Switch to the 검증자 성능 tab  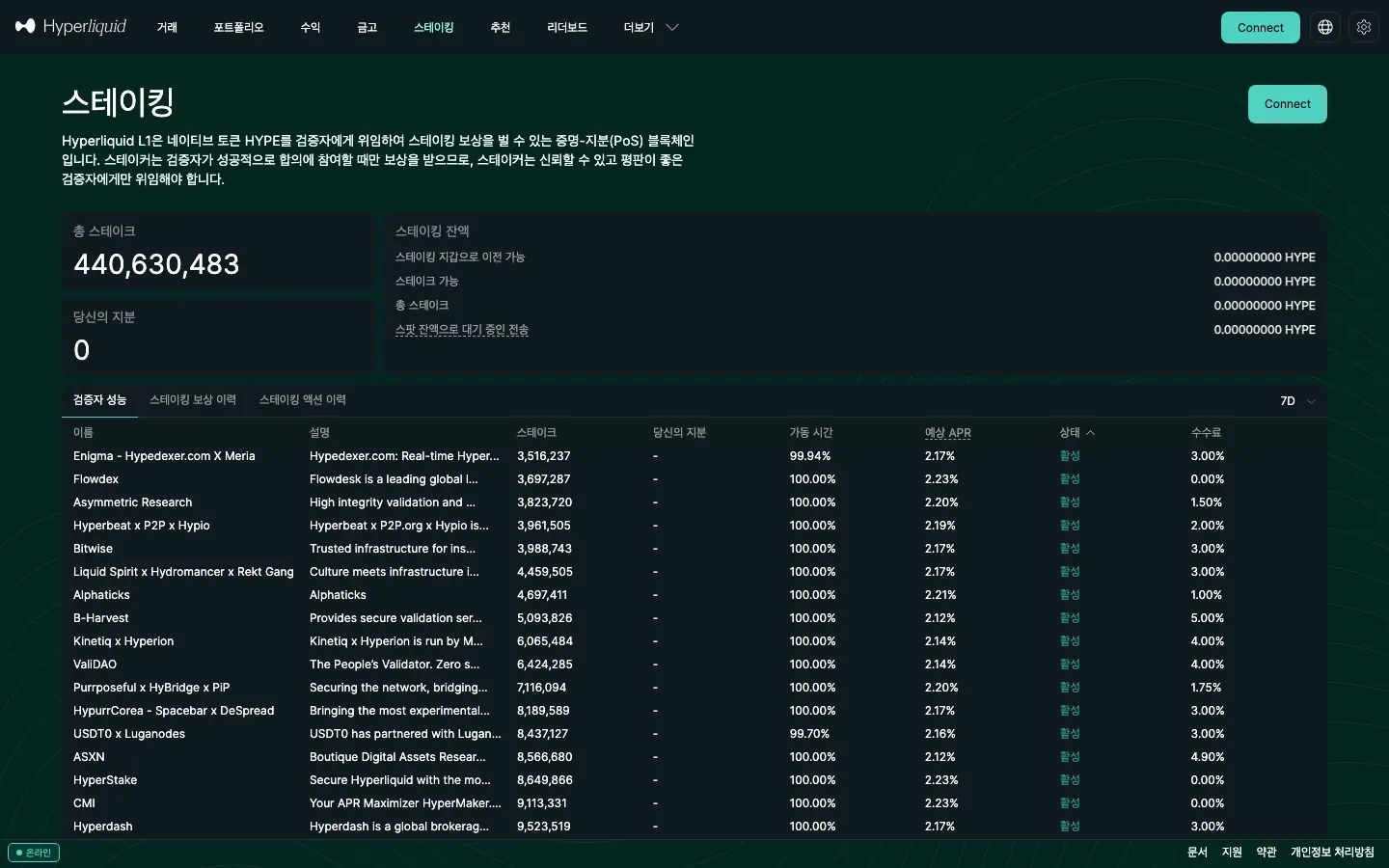(99, 400)
